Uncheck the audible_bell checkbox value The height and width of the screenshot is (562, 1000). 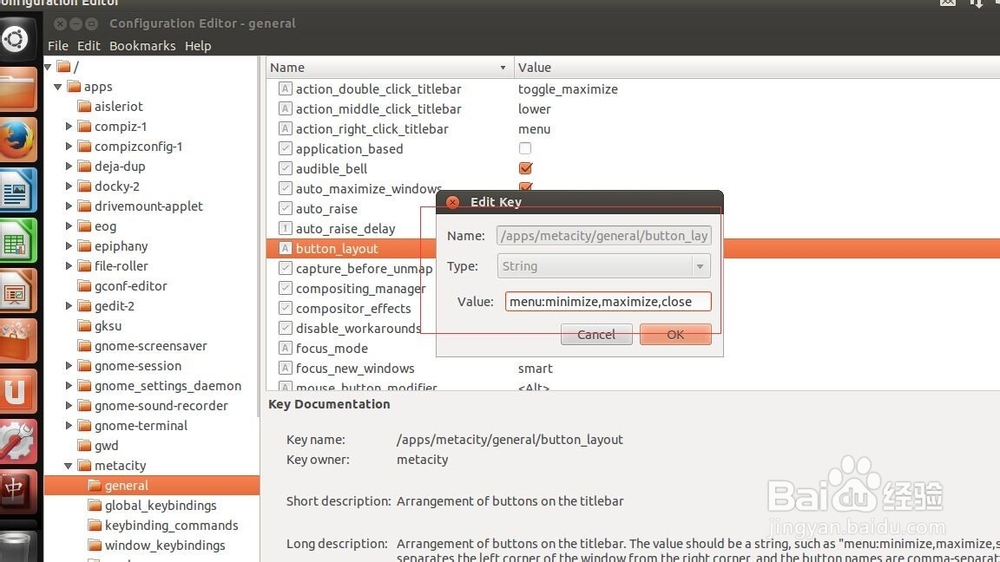coord(526,168)
